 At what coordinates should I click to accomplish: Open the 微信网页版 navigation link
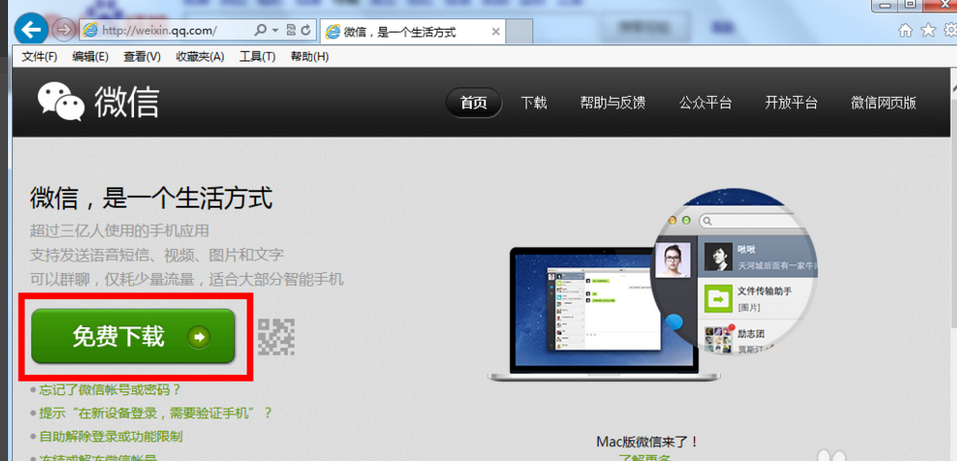(x=884, y=103)
